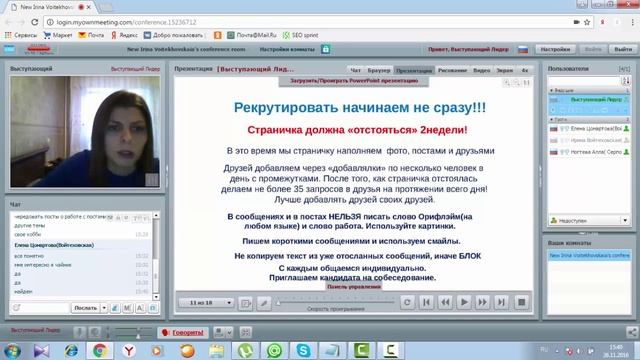Click the 1:1 fit icon above slide
The height and width of the screenshot is (360, 640).
tap(527, 83)
